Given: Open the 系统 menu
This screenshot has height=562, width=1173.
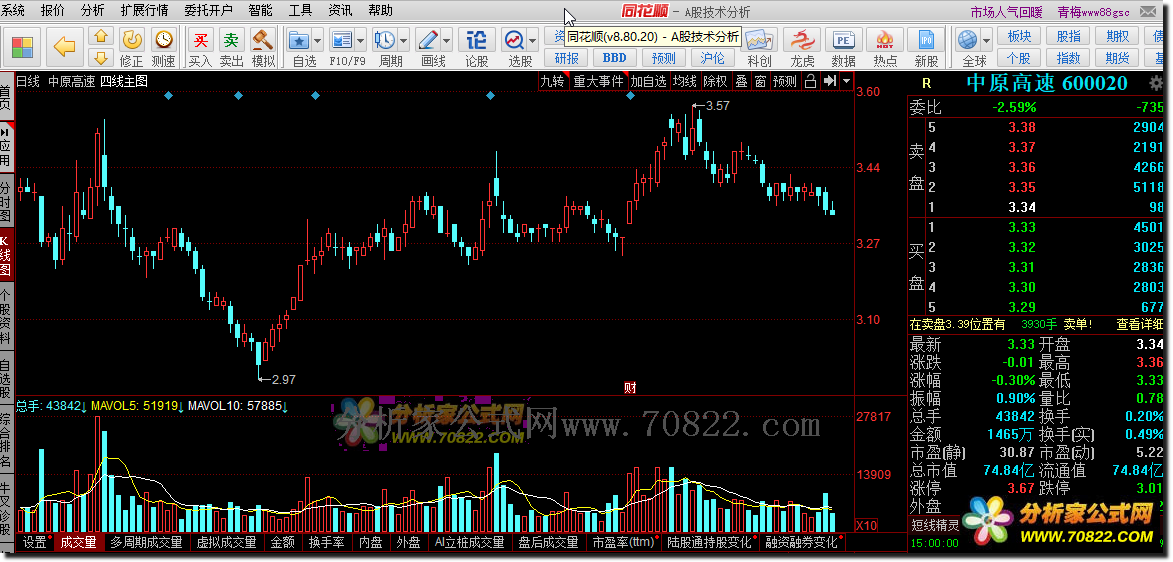Looking at the screenshot, I should (x=13, y=10).
